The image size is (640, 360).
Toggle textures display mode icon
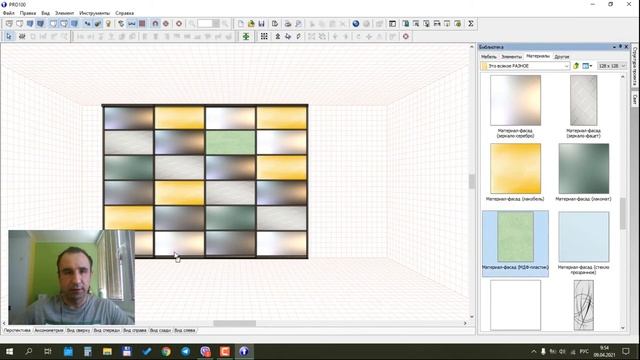coord(40,24)
